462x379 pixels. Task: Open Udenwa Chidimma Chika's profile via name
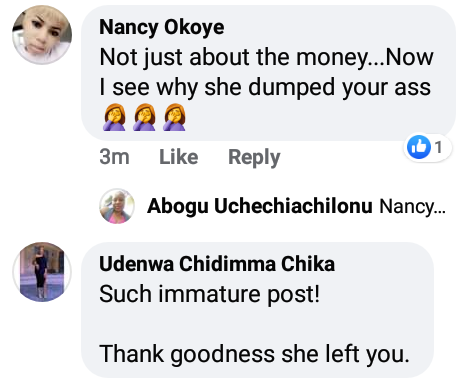click(217, 264)
